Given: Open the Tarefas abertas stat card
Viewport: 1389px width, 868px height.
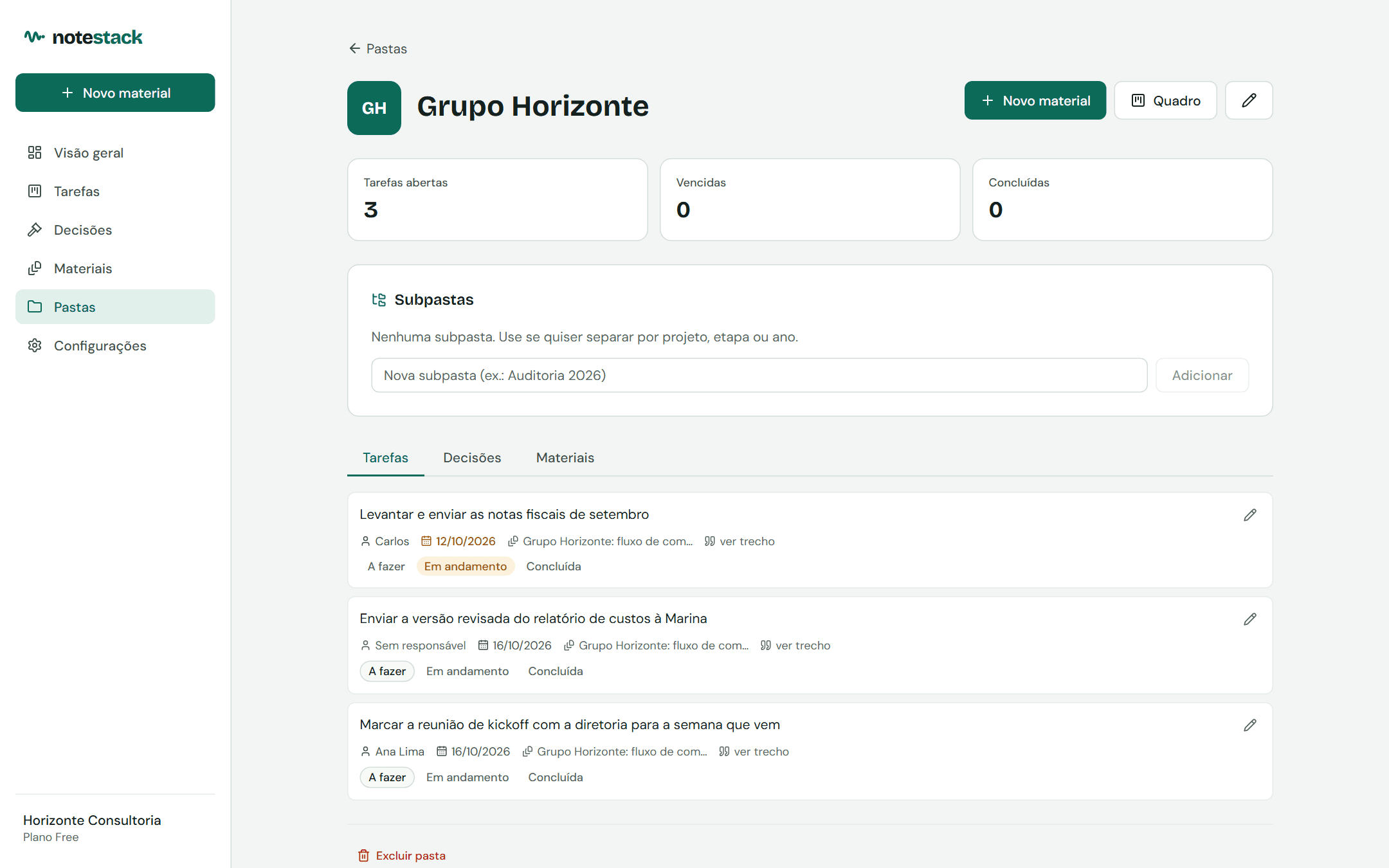Looking at the screenshot, I should [498, 200].
